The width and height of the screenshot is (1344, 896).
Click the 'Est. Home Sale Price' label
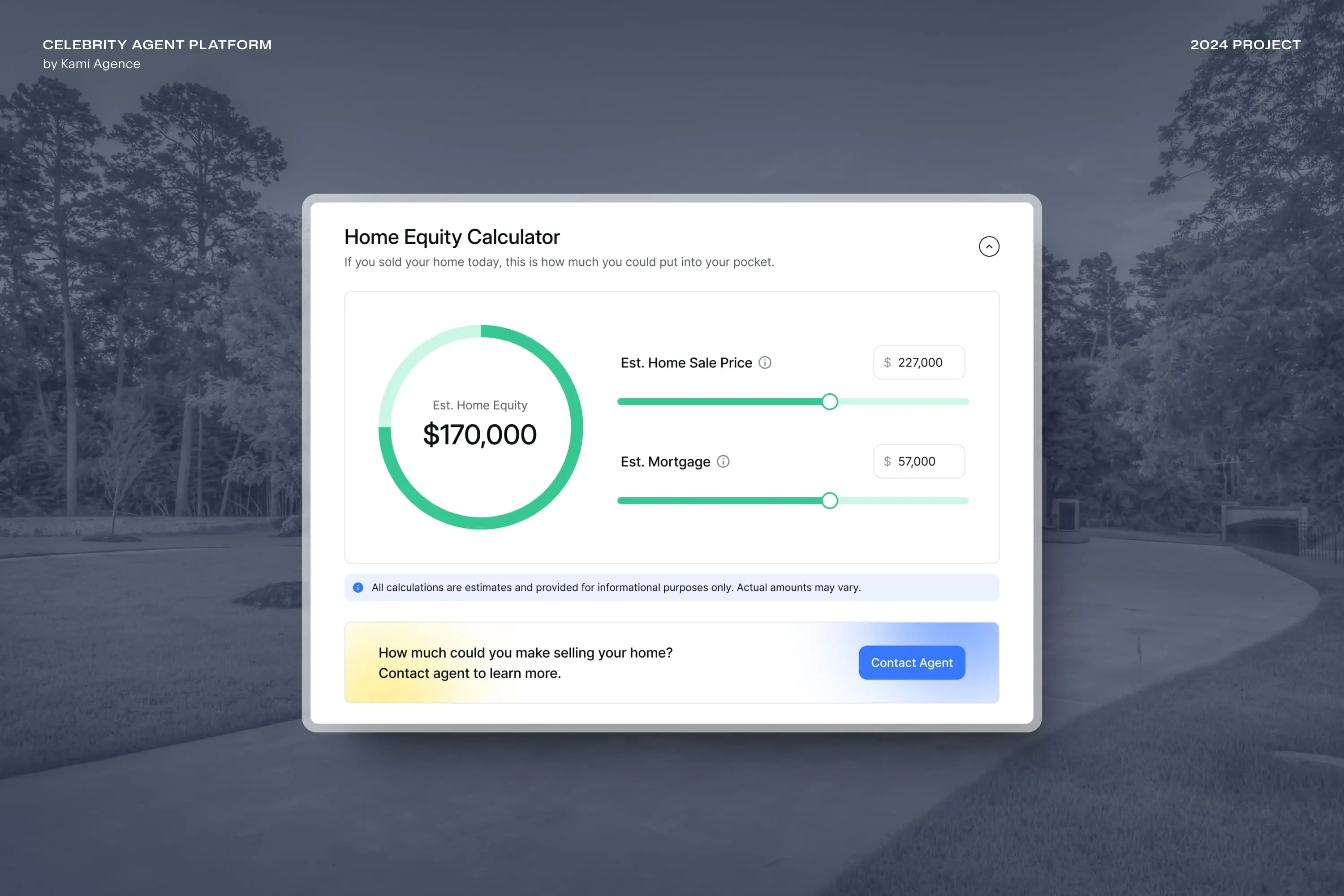coord(686,362)
